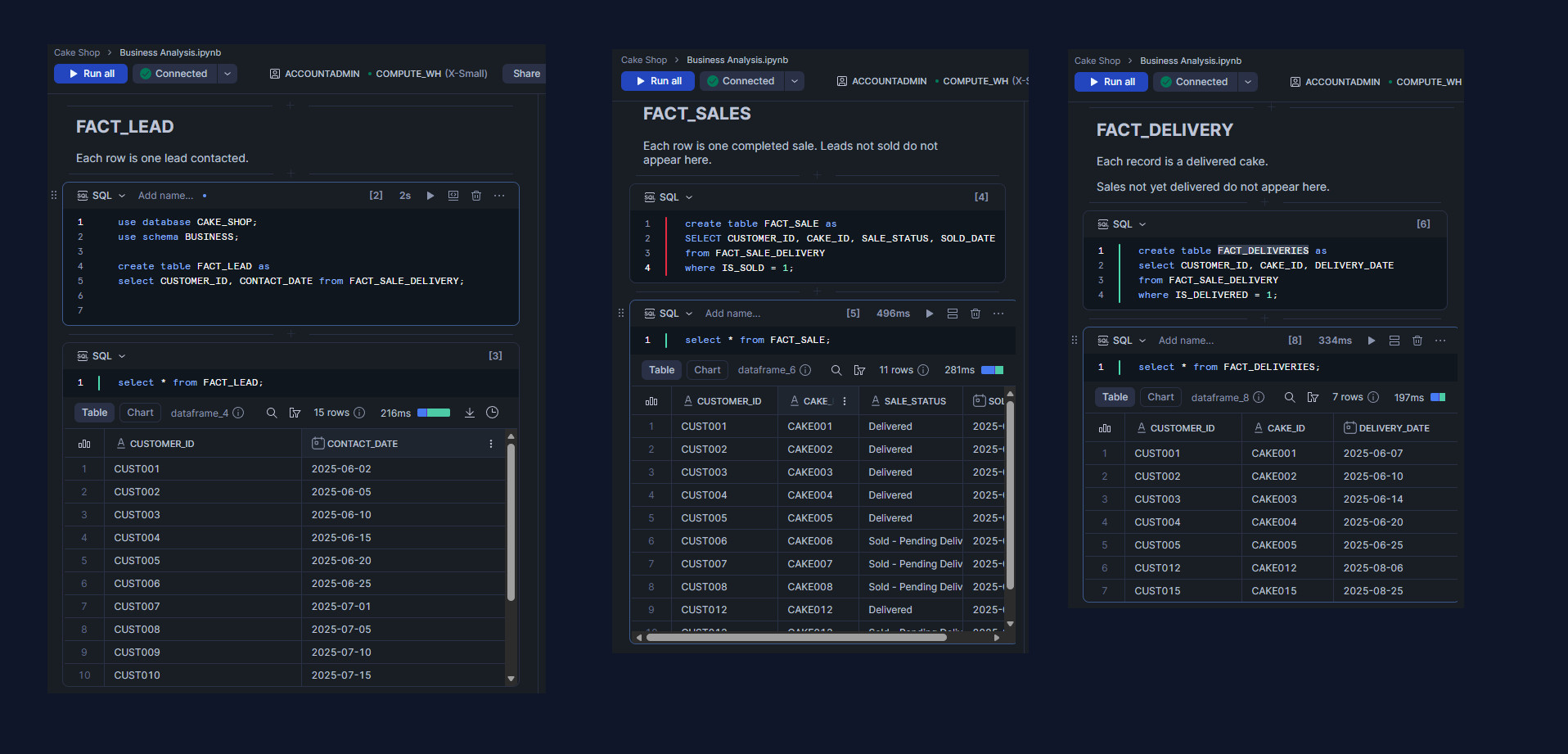Open more options for the FACT_LEAD create cell

click(499, 196)
